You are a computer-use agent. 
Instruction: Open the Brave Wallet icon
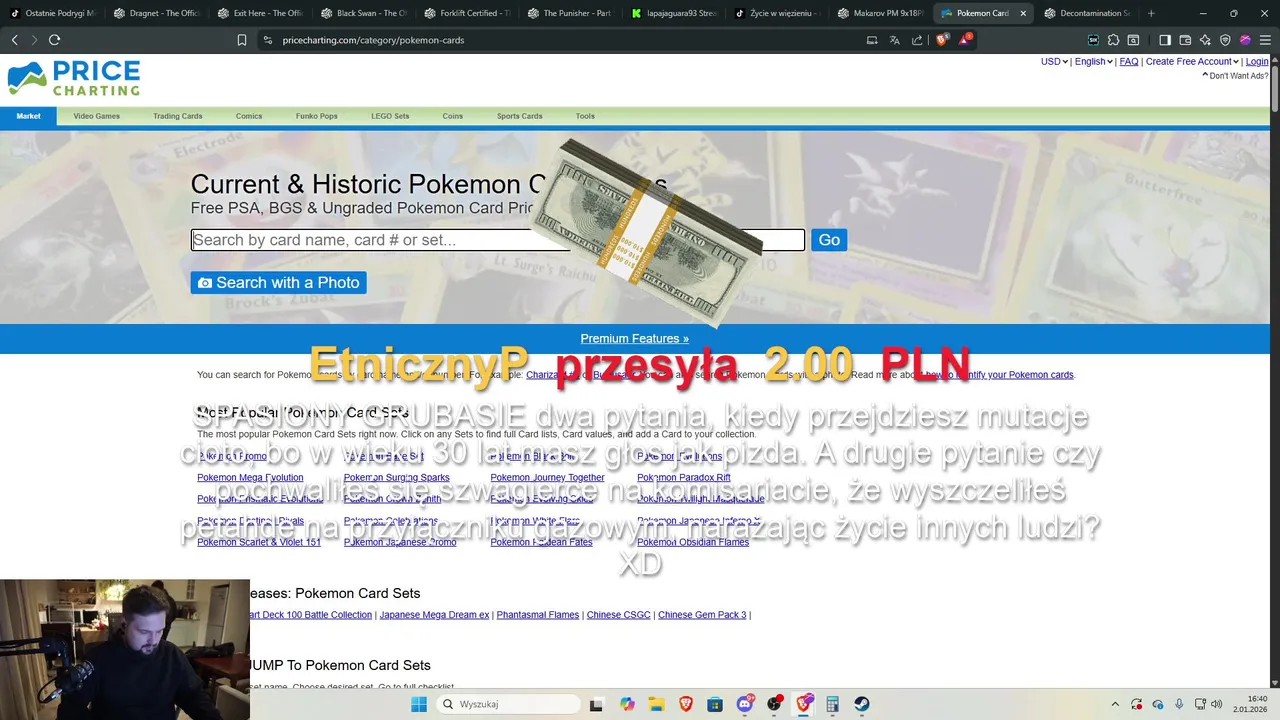point(1185,40)
